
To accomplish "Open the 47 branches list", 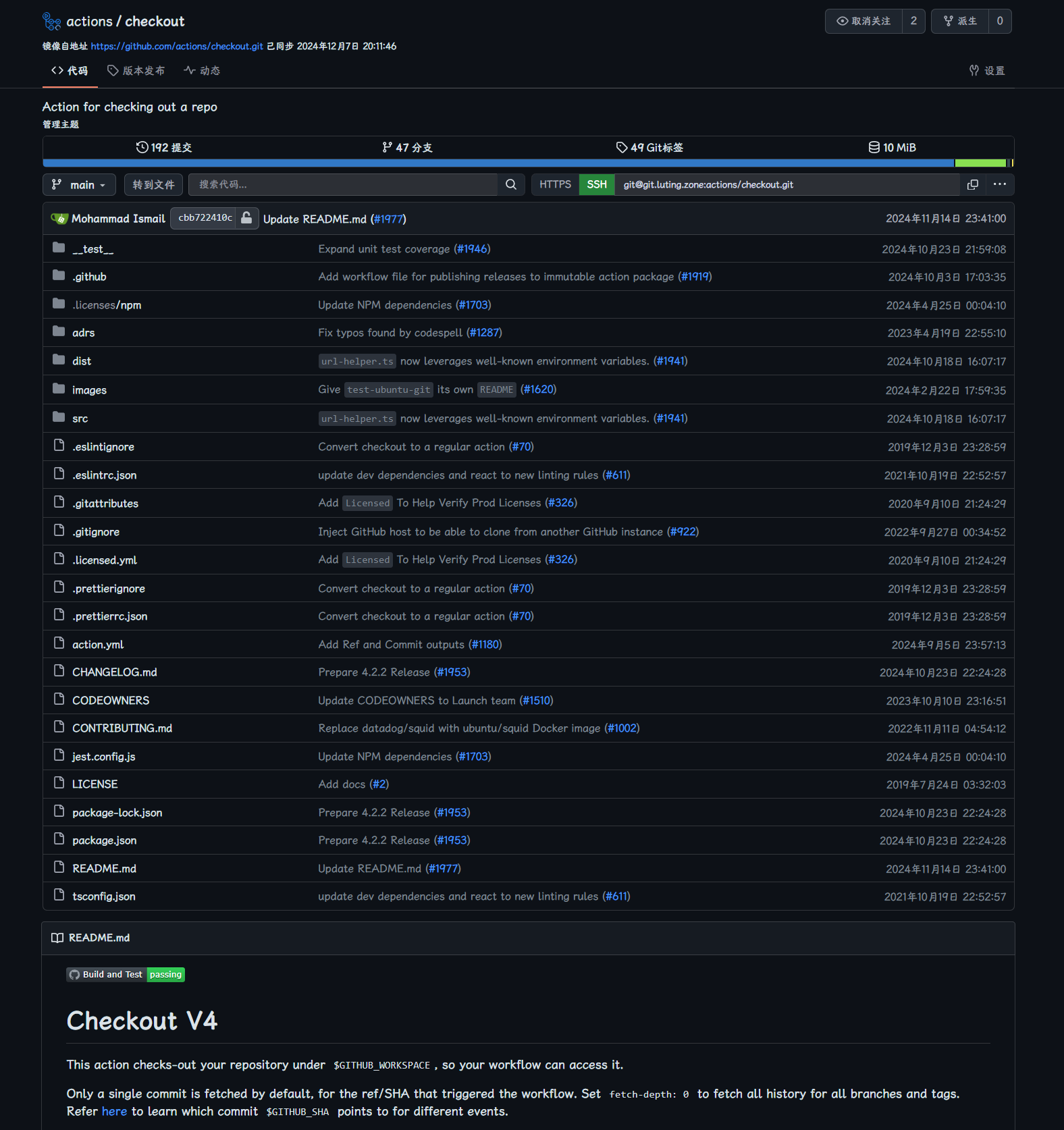I will tap(407, 148).
